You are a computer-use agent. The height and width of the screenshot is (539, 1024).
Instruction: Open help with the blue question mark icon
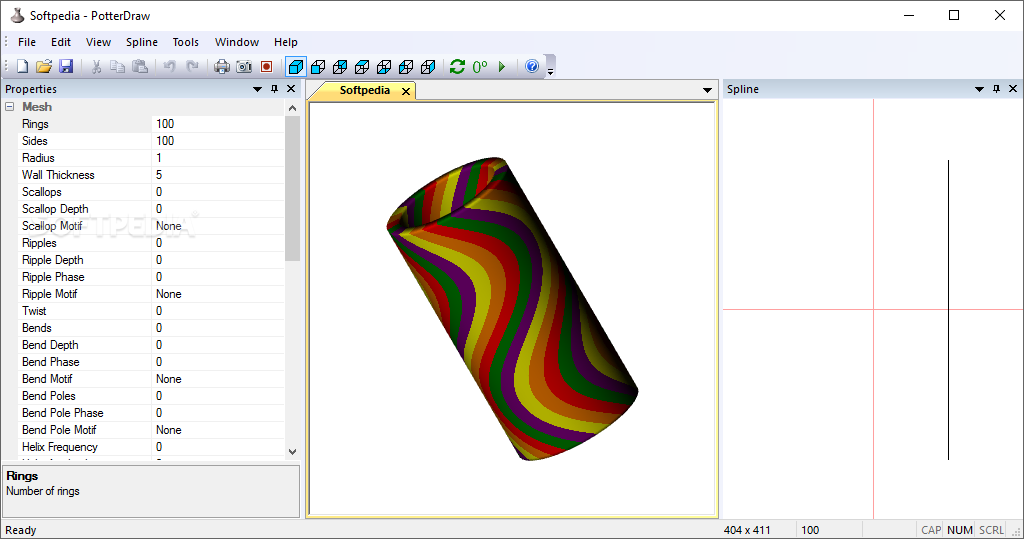[532, 67]
